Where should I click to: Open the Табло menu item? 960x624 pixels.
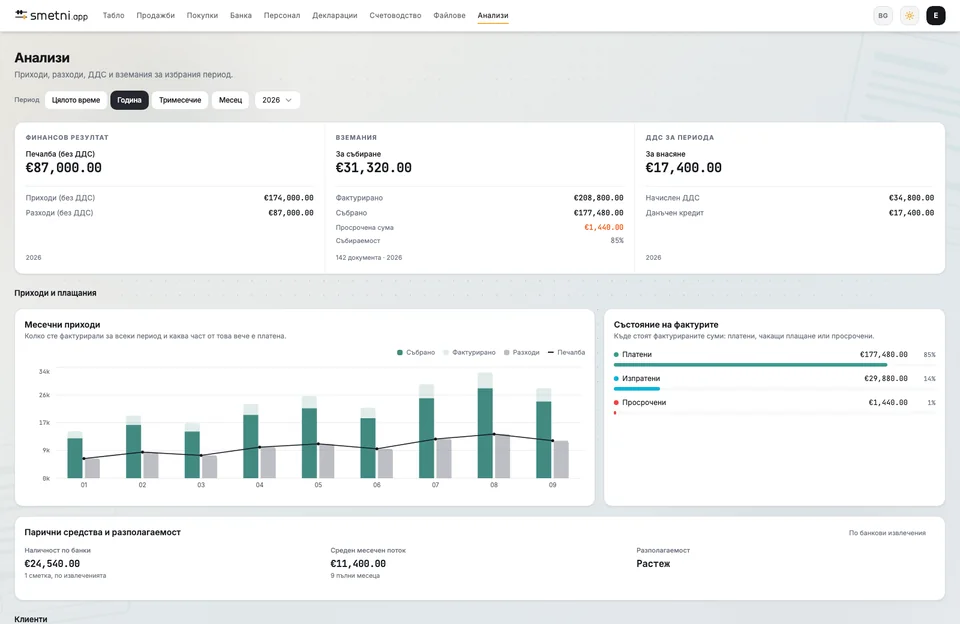tap(113, 15)
